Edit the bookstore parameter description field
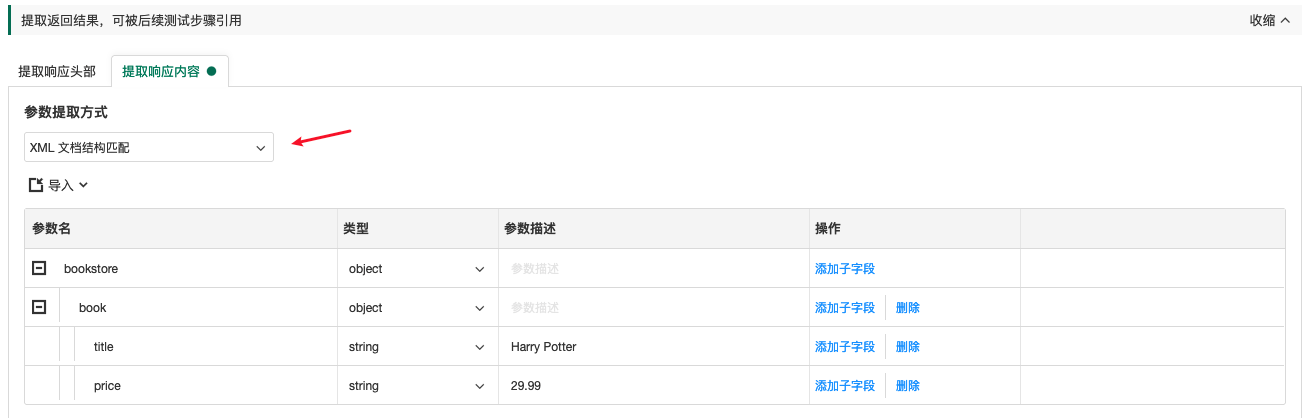This screenshot has width=1314, height=418. [652, 269]
